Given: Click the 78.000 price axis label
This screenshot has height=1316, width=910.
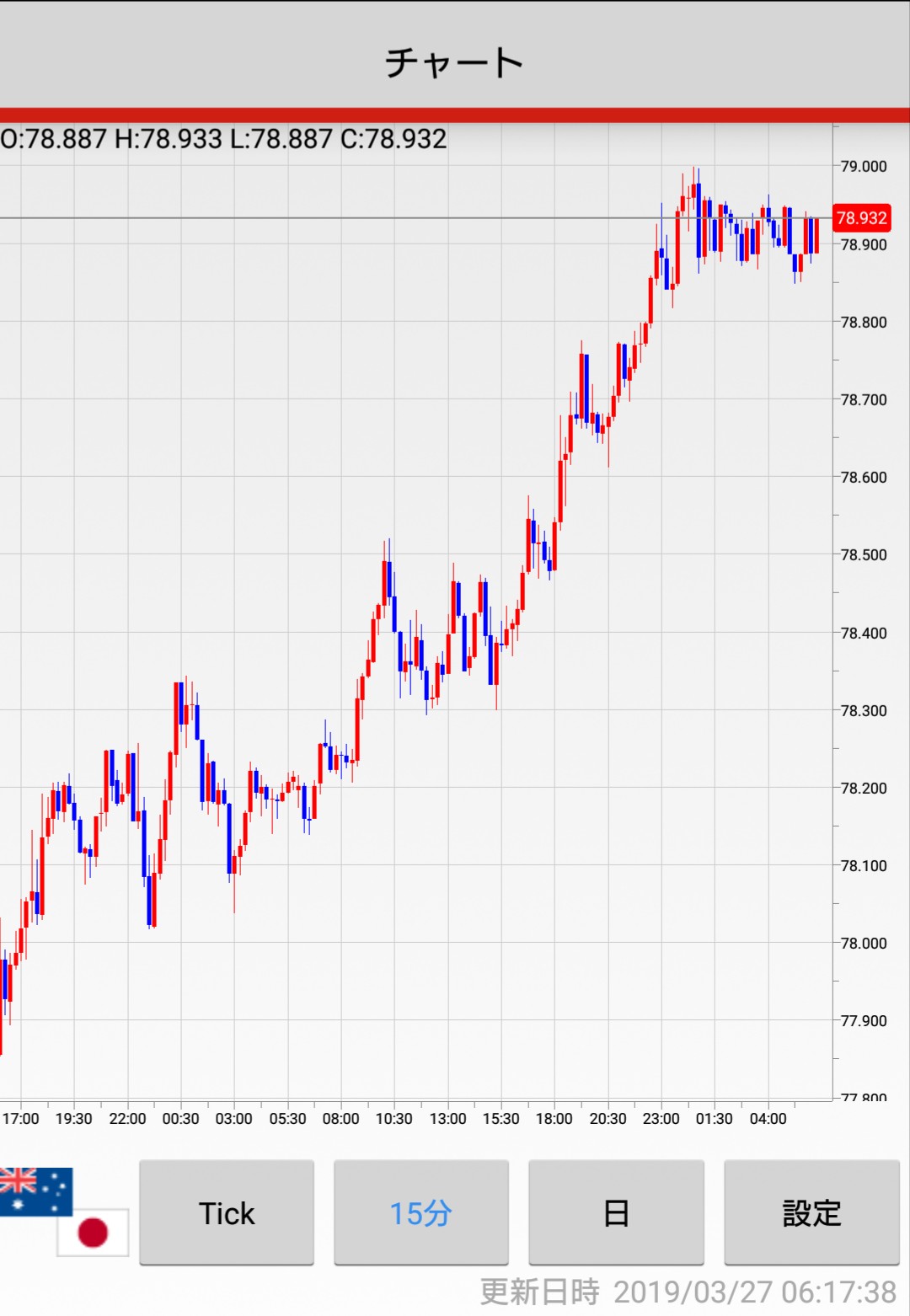Looking at the screenshot, I should (864, 944).
